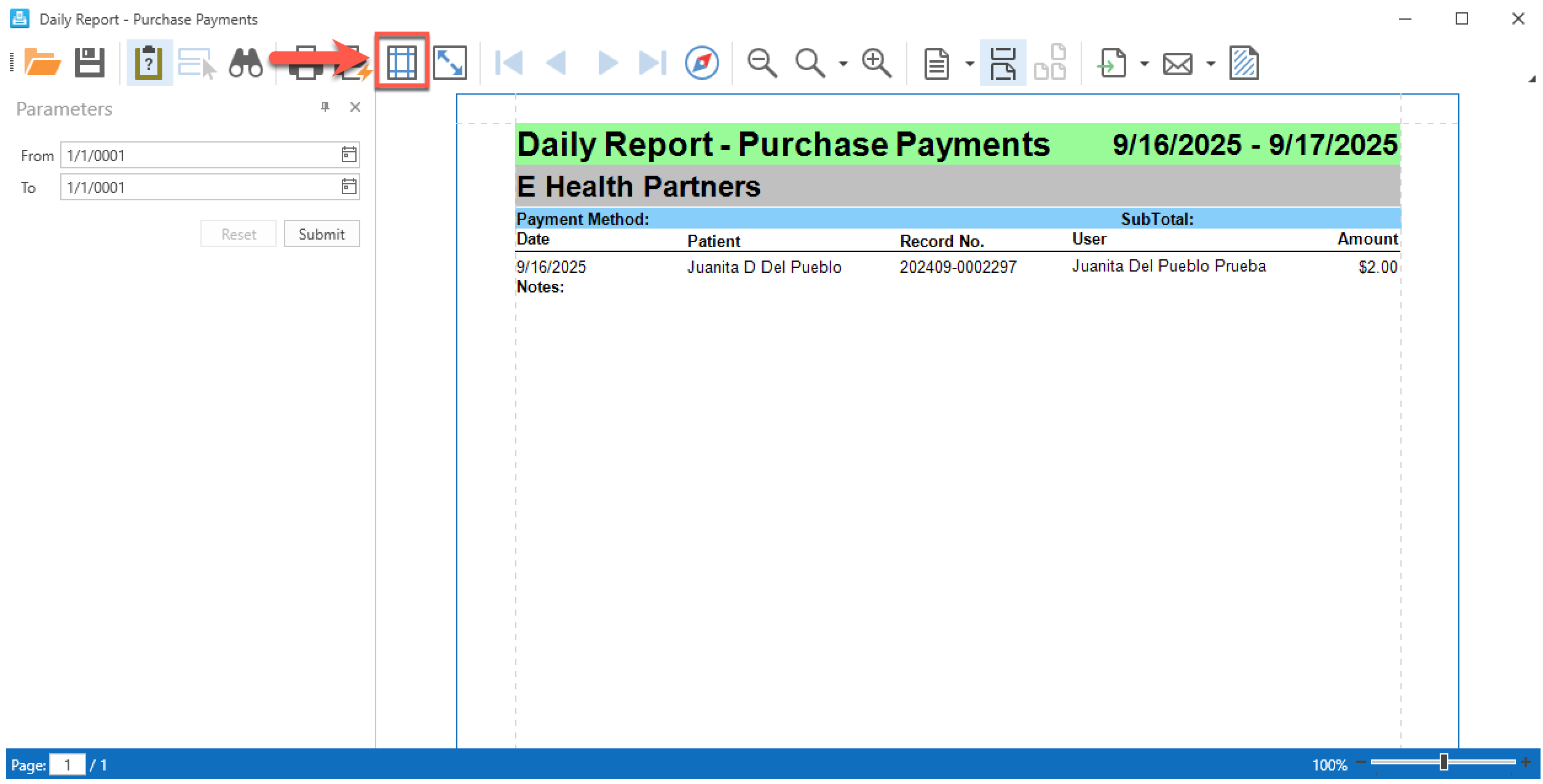This screenshot has width=1543, height=784.
Task: Click the Open folder icon
Action: coord(42,63)
